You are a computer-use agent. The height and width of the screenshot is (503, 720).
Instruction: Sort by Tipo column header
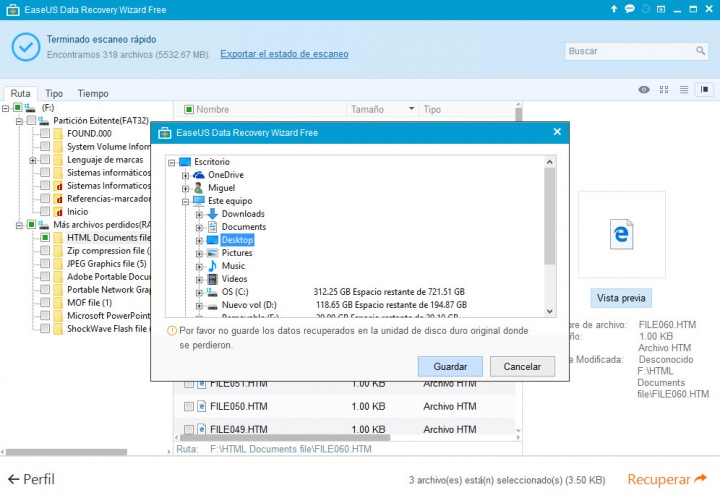point(432,109)
